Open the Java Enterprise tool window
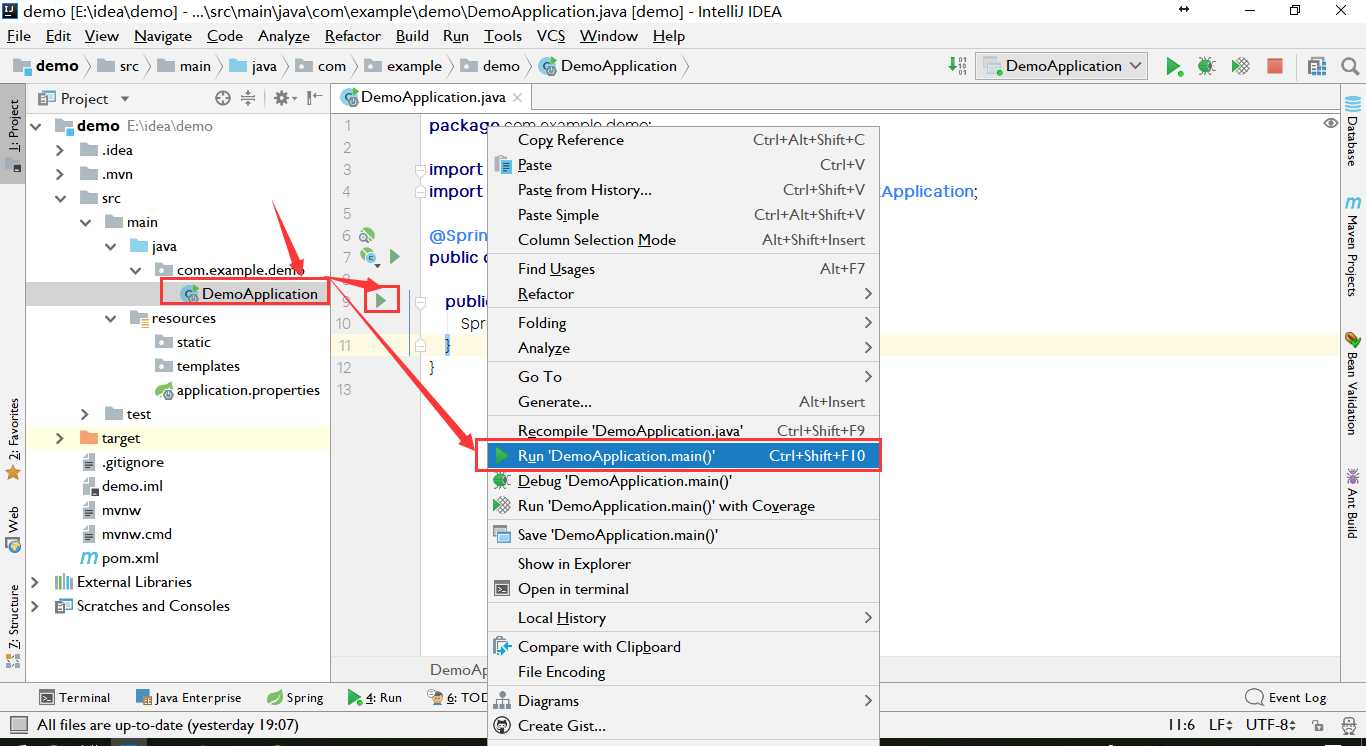 coord(188,697)
